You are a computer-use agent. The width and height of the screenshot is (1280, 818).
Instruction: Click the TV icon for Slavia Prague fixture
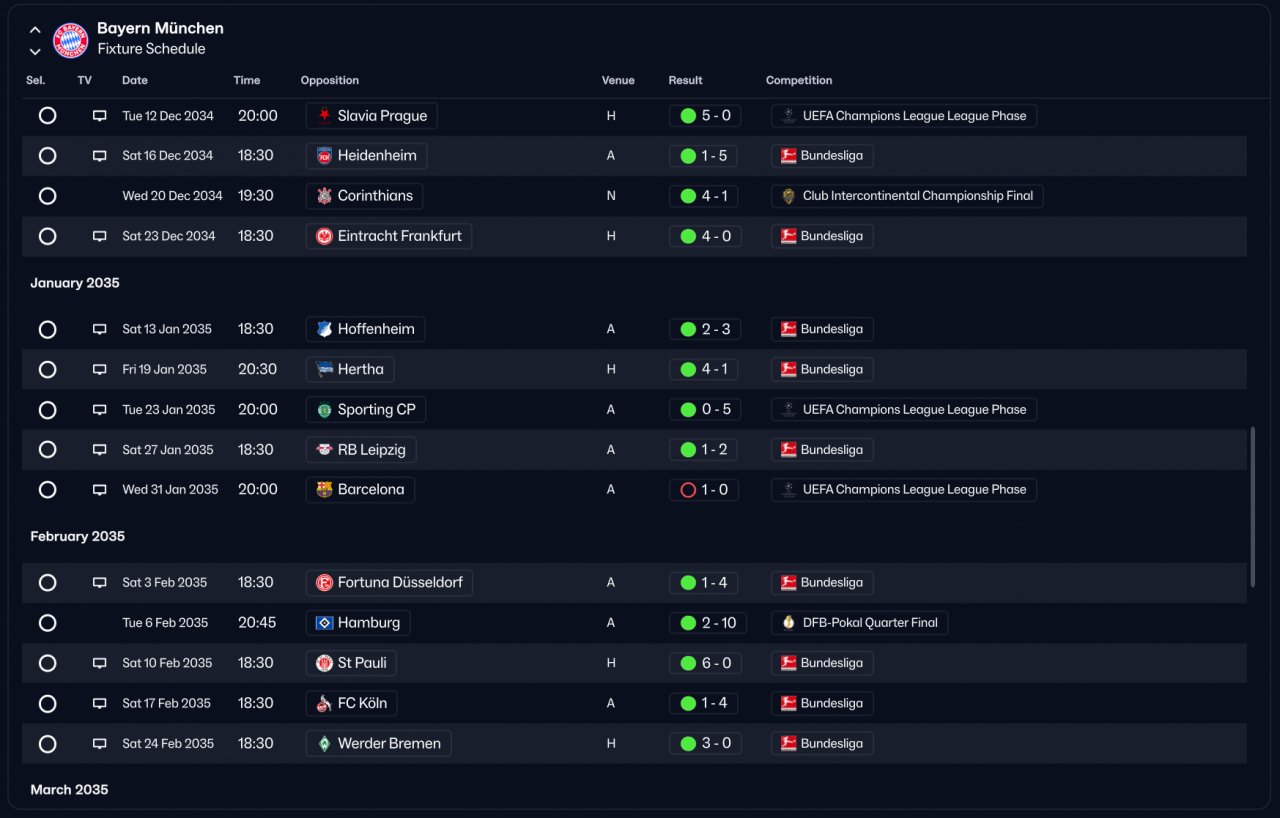[x=99, y=116]
